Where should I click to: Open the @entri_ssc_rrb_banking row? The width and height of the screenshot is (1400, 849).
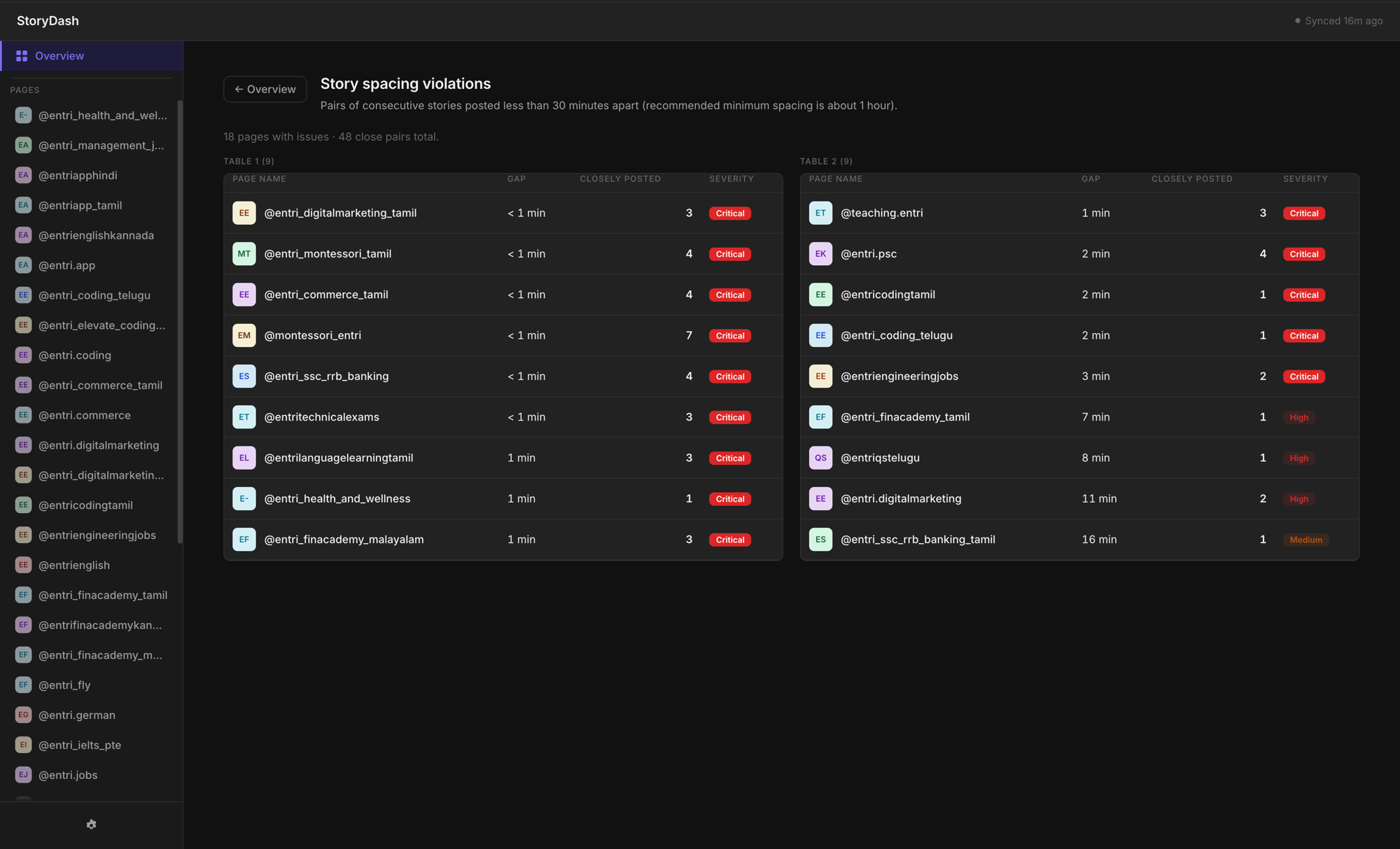click(x=326, y=377)
